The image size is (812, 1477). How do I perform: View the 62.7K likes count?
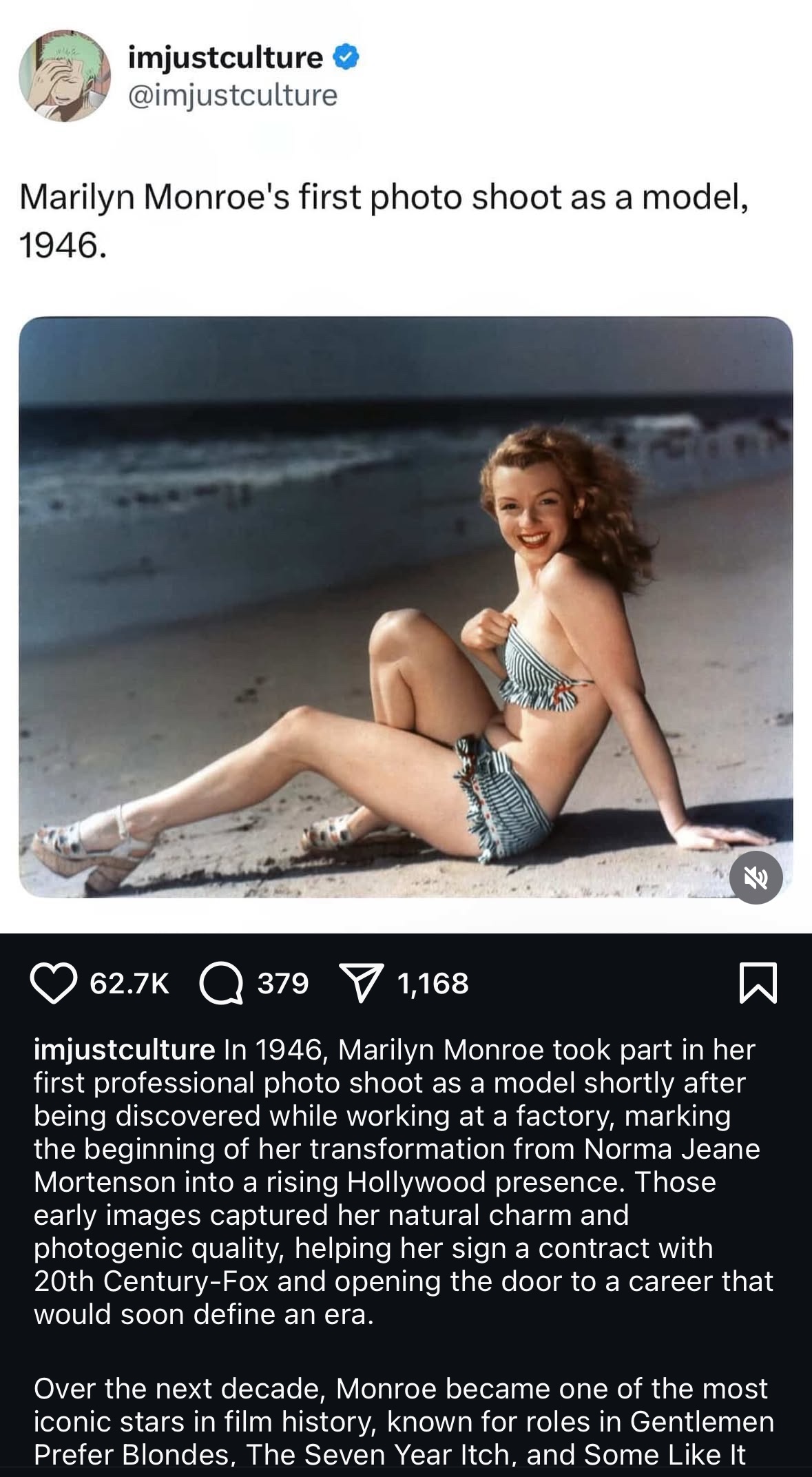[x=129, y=984]
